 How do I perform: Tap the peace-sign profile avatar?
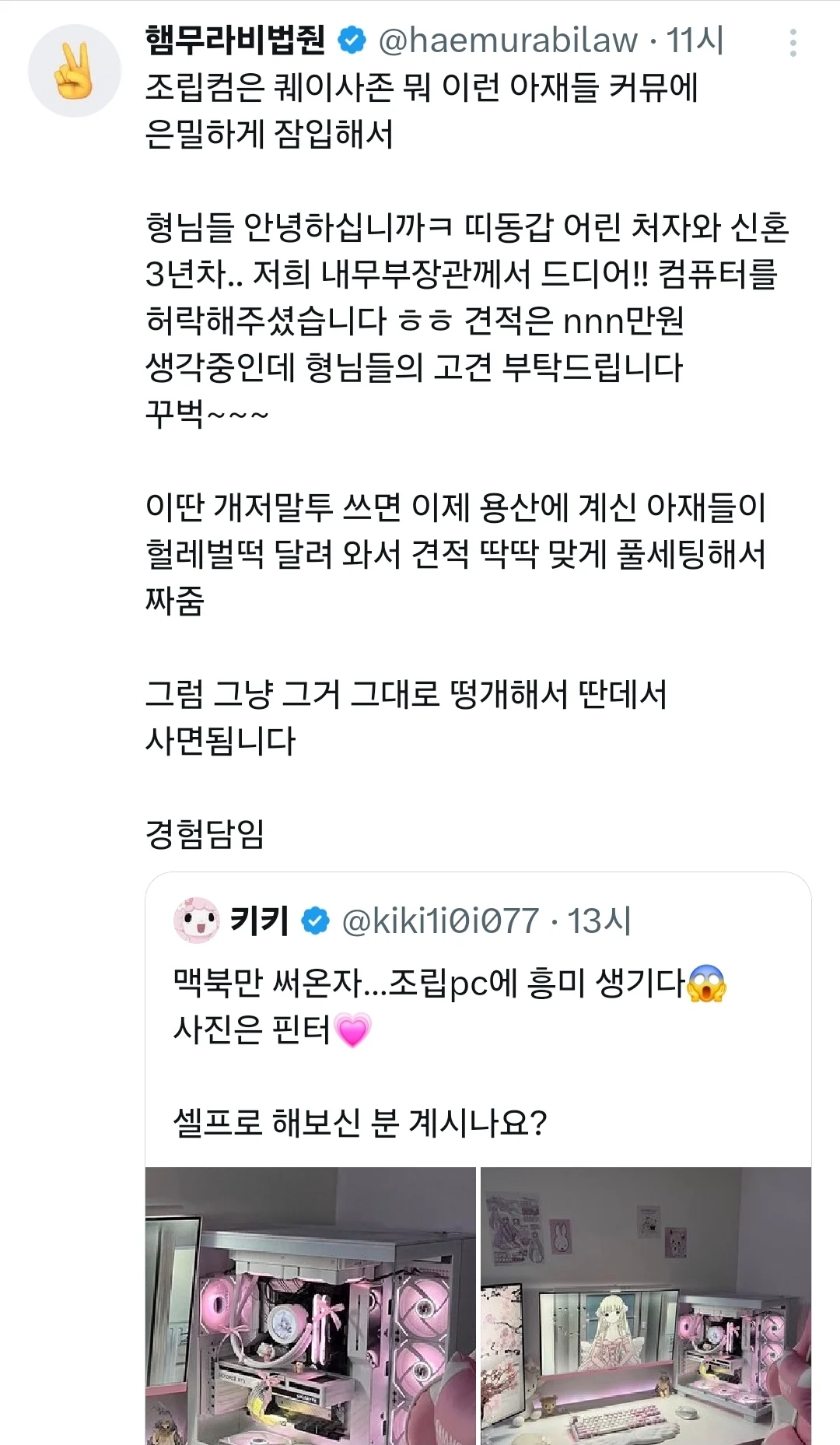point(75,71)
